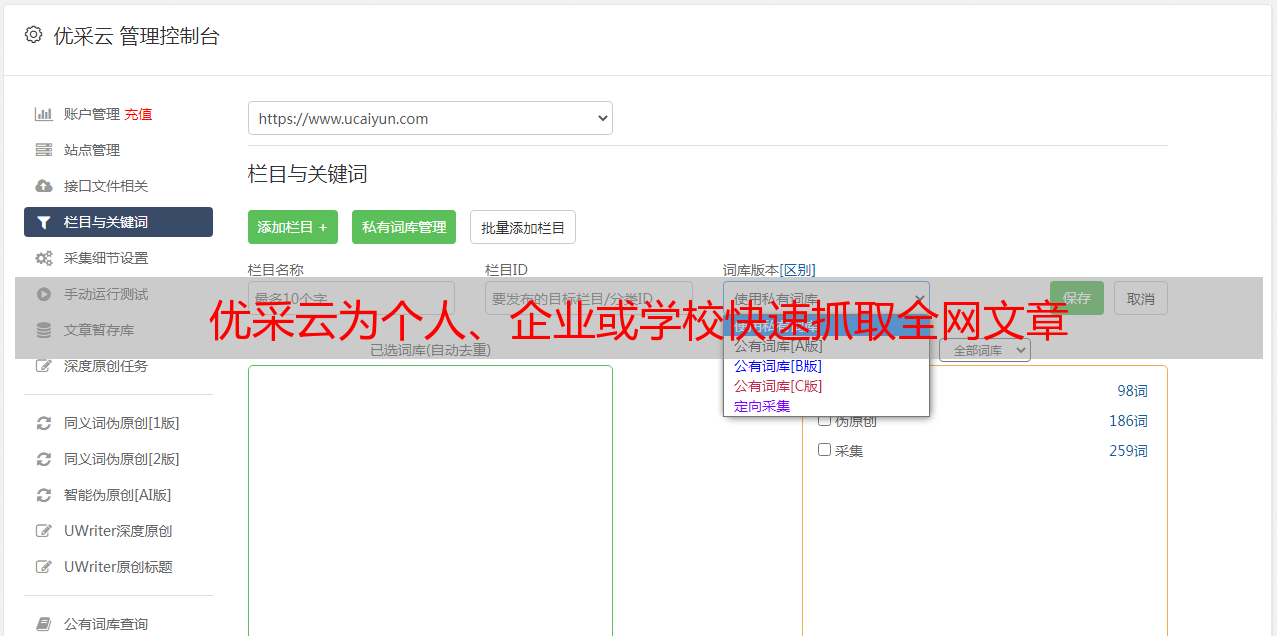Viewport: 1277px width, 636px height.
Task: Tick the 伪原创 checkbox
Action: click(825, 420)
